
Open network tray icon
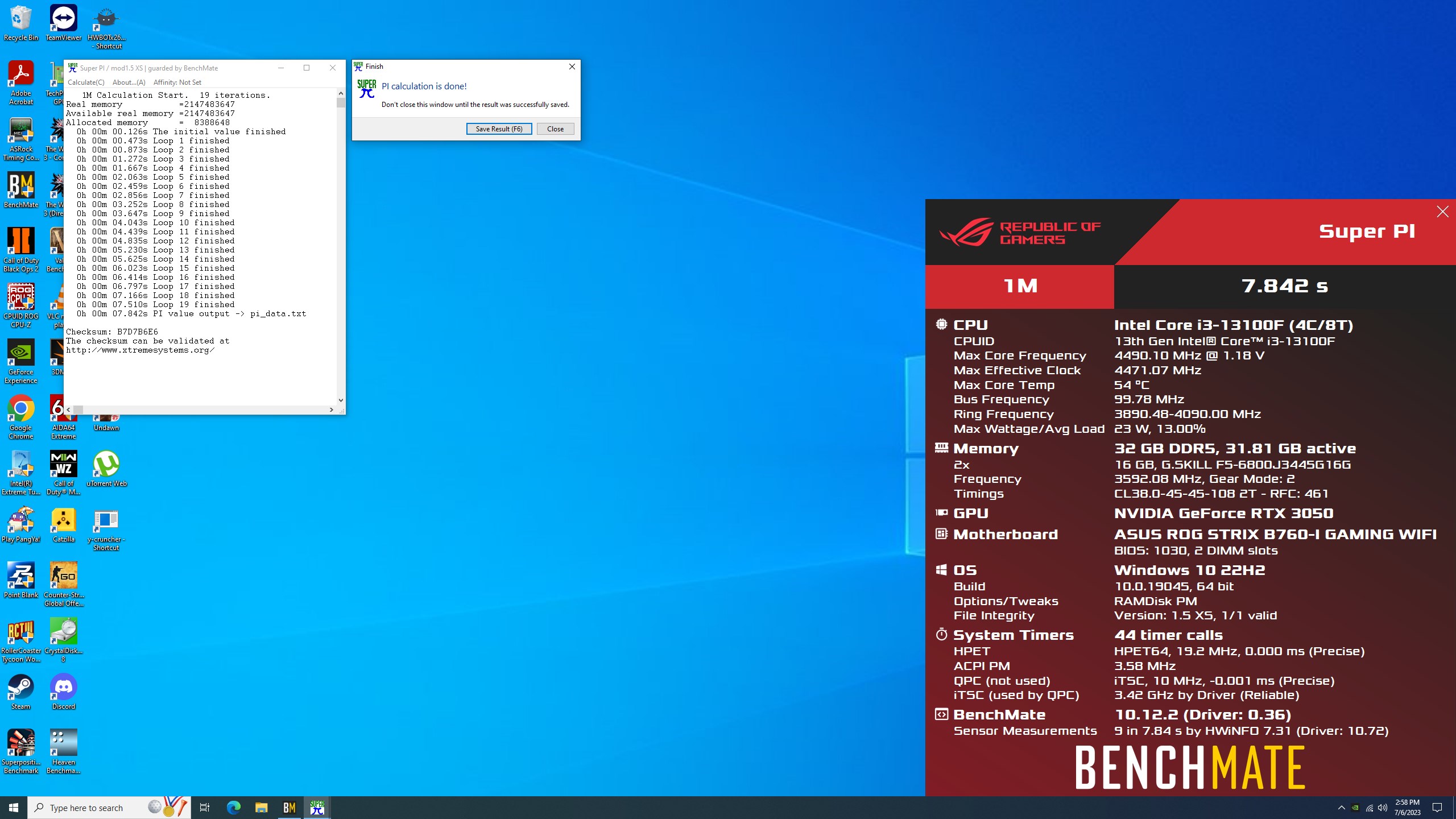click(1369, 808)
